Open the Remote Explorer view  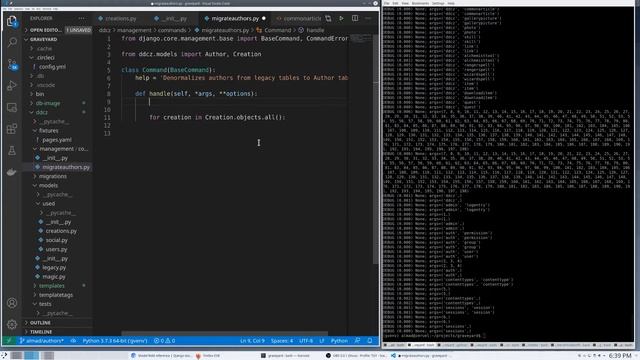point(12,107)
